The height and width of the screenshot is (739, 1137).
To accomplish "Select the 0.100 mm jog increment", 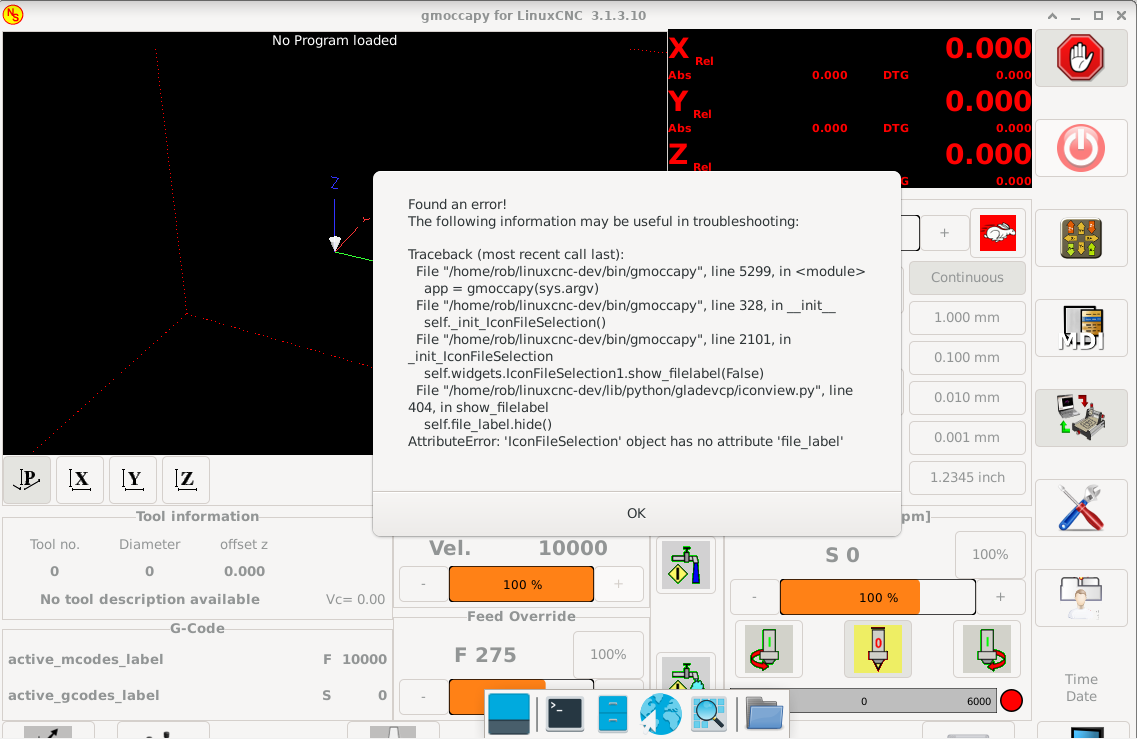I will tap(967, 358).
